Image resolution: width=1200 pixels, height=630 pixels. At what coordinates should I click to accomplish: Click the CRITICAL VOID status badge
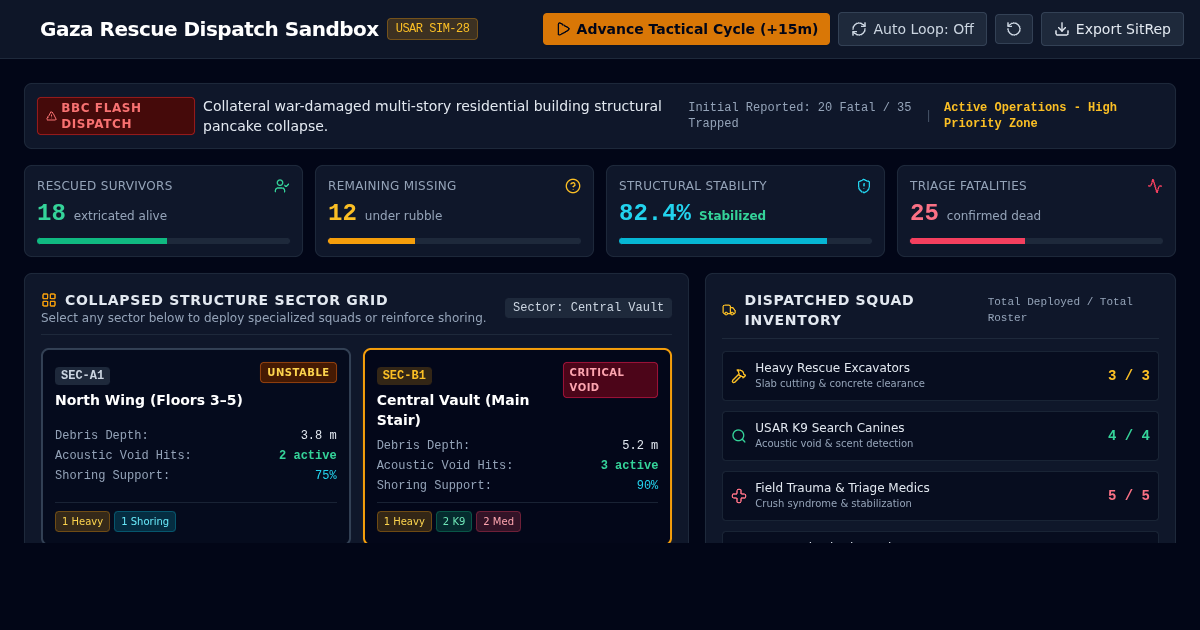(x=610, y=380)
